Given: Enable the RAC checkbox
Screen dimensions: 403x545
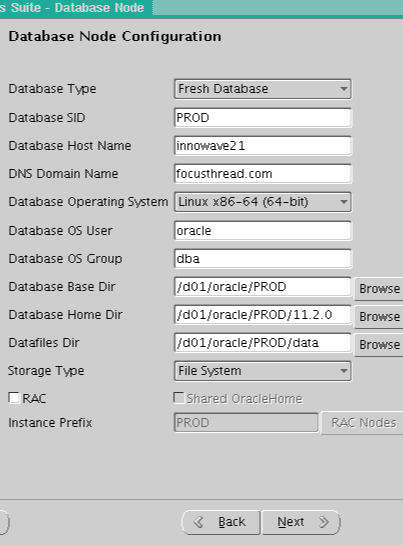Looking at the screenshot, I should coord(14,398).
